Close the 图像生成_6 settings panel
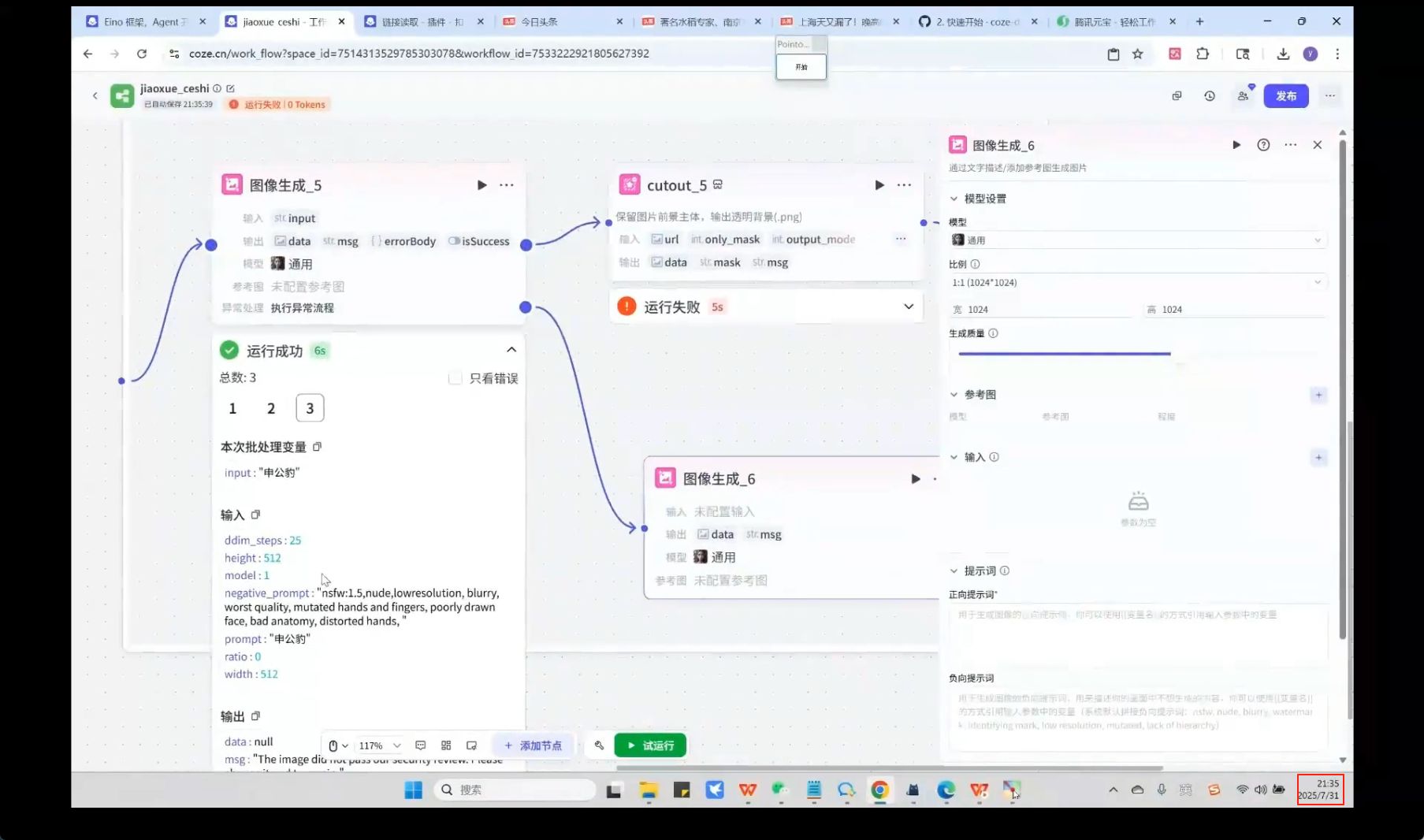Image resolution: width=1424 pixels, height=840 pixels. tap(1317, 145)
